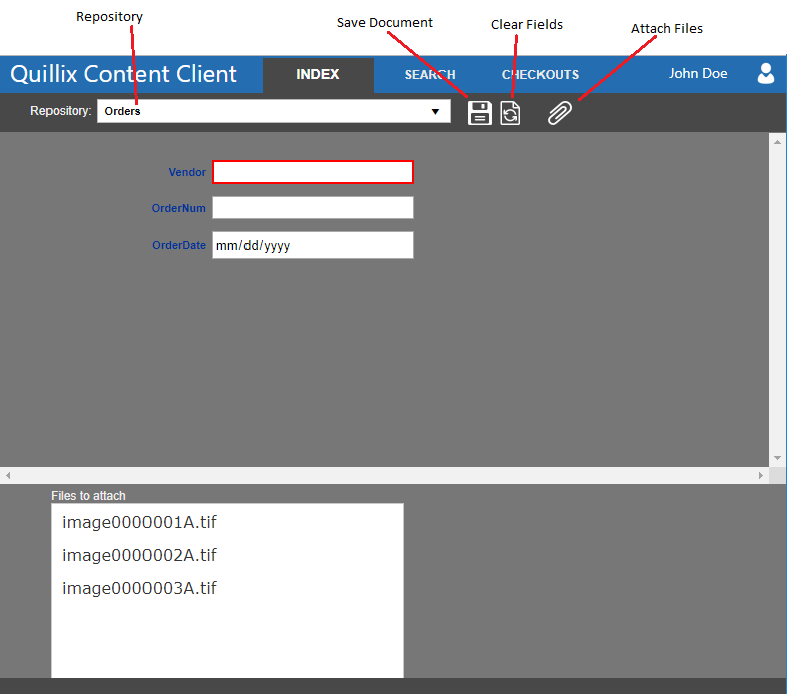Go to the CHECKOUTS tab
Image resolution: width=787 pixels, height=694 pixels.
click(540, 75)
